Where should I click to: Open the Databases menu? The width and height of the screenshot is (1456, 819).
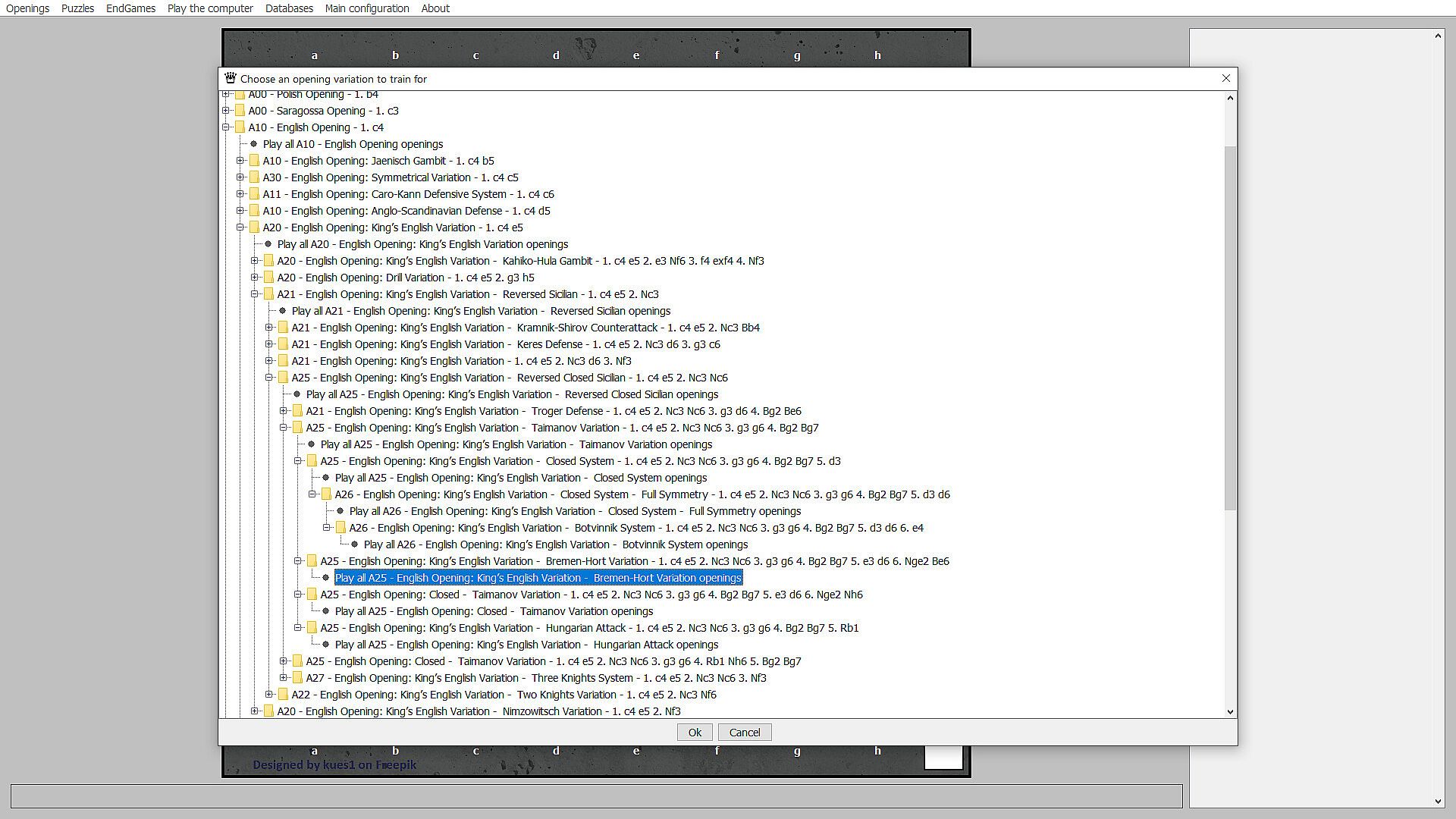click(x=289, y=8)
